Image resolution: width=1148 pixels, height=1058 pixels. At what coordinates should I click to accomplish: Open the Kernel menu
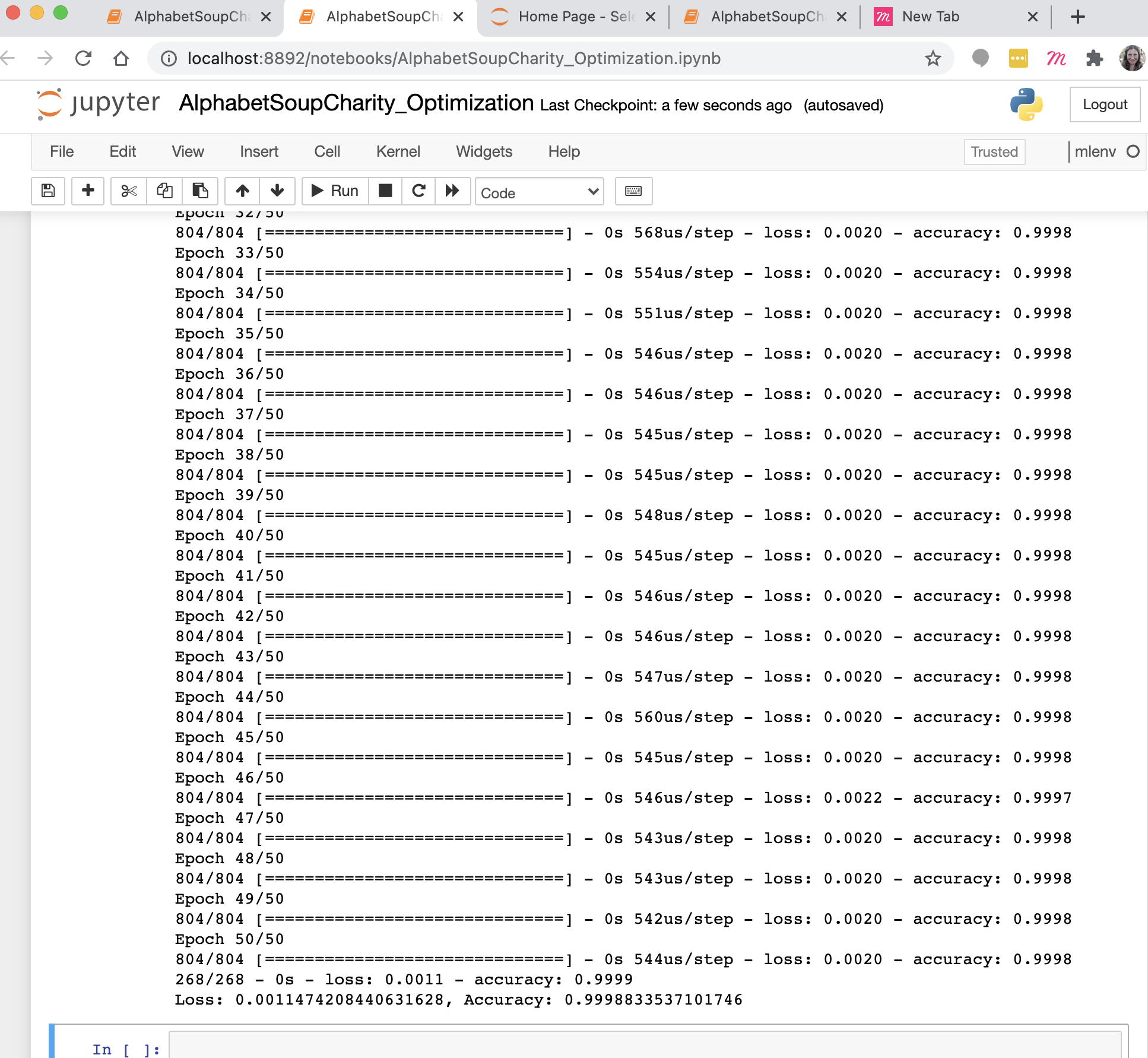[398, 151]
